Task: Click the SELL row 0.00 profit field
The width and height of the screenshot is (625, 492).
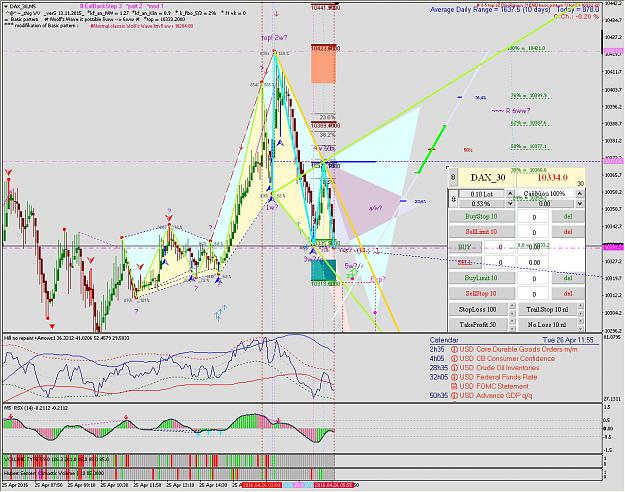Action: tap(534, 263)
